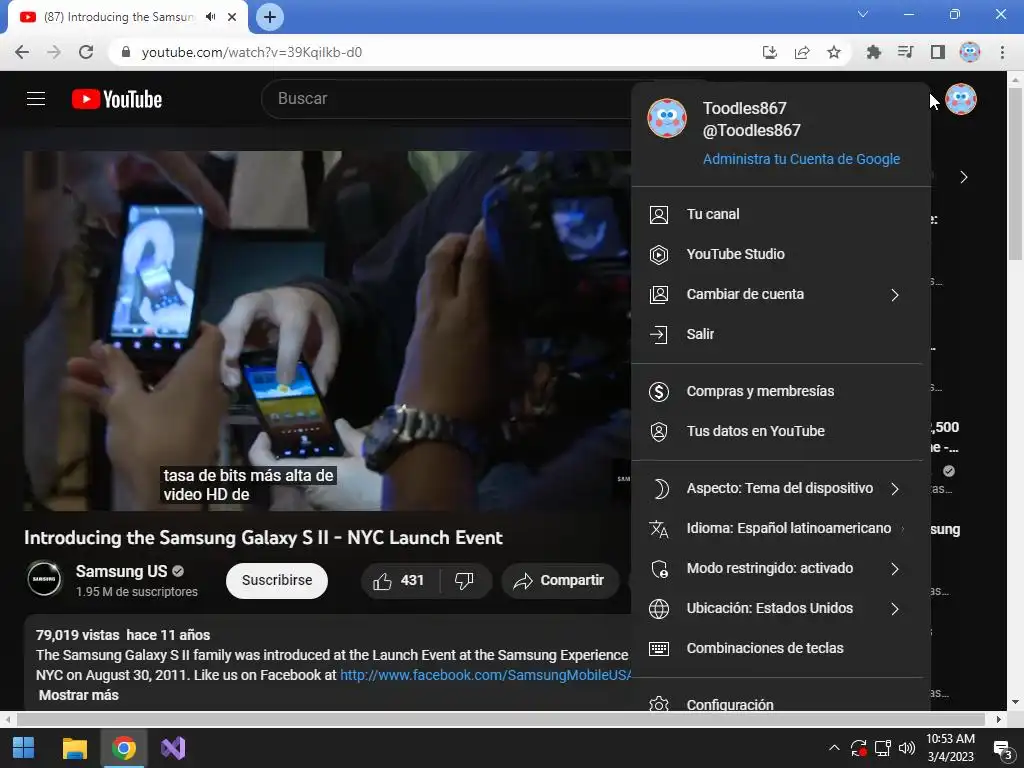The height and width of the screenshot is (768, 1024).
Task: Open Tus datos en YouTube
Action: pyautogui.click(x=781, y=431)
